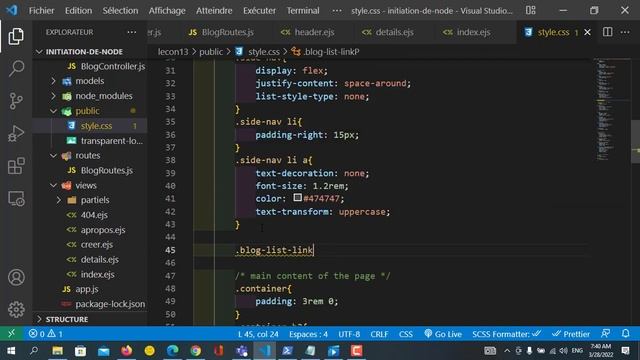Click the remote window indicator in the status bar
Image resolution: width=640 pixels, height=360 pixels.
click(11, 333)
